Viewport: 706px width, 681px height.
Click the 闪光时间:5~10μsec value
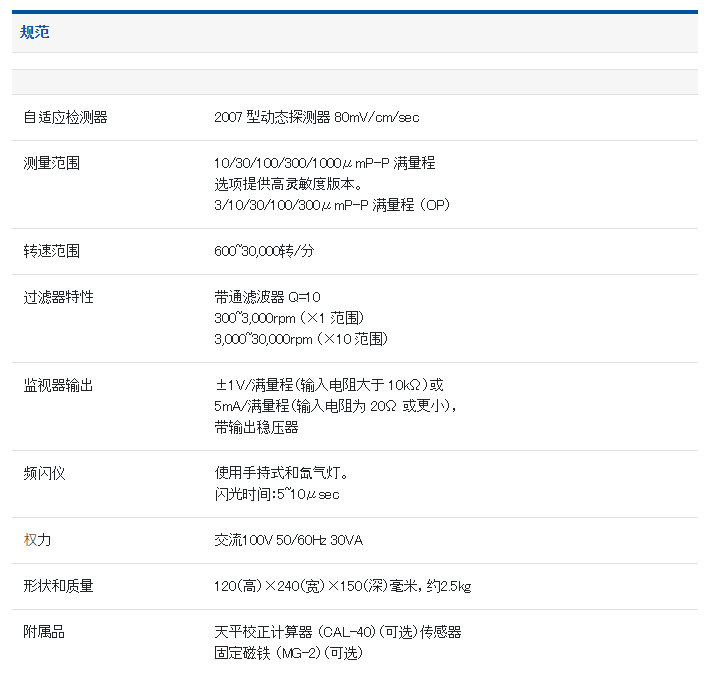[277, 494]
